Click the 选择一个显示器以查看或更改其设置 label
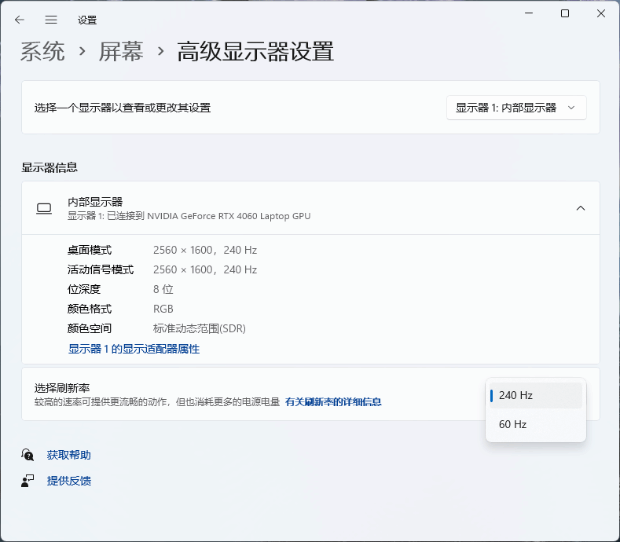 (123, 108)
